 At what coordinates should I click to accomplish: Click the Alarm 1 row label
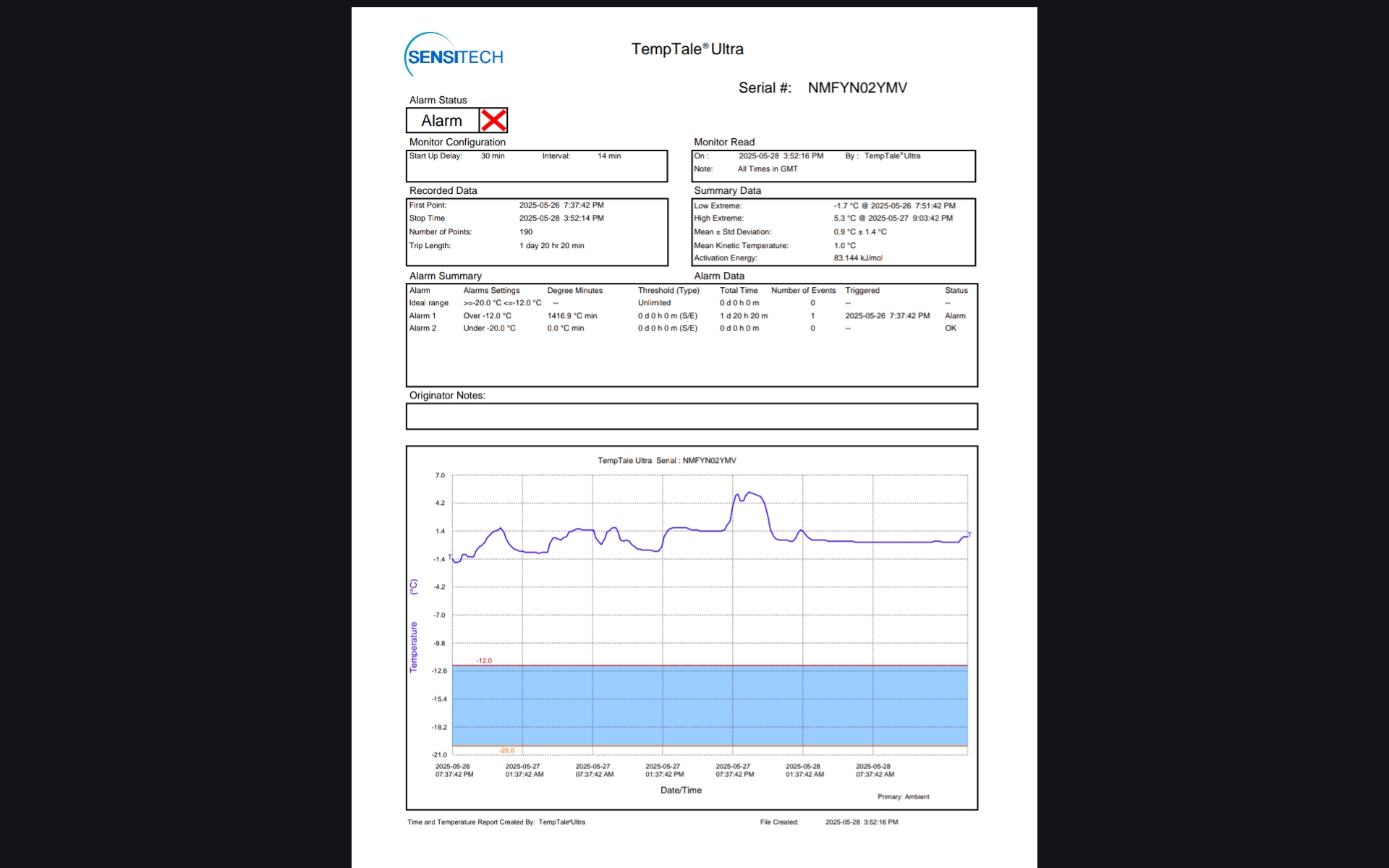click(422, 316)
